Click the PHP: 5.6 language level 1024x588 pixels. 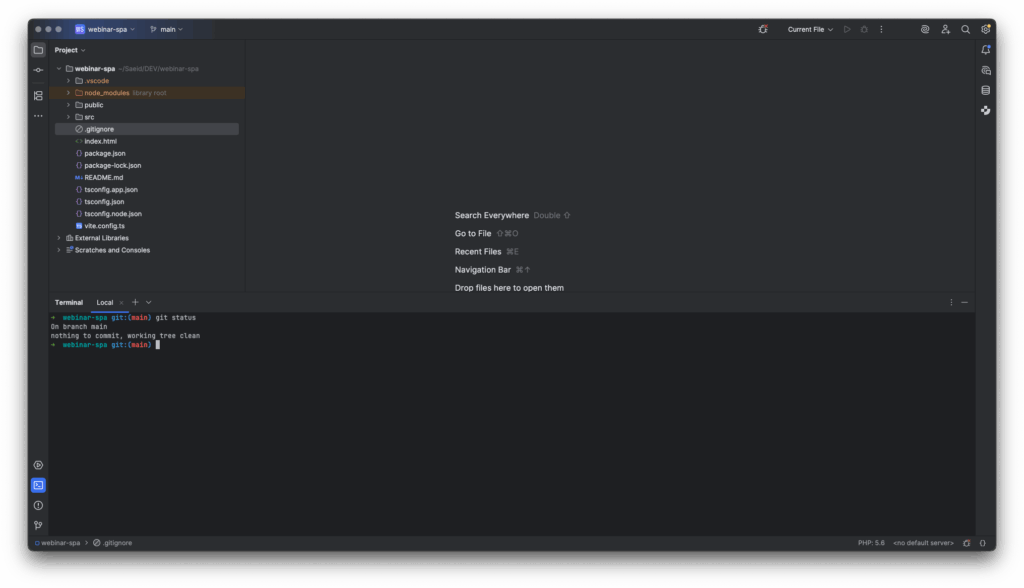(871, 543)
